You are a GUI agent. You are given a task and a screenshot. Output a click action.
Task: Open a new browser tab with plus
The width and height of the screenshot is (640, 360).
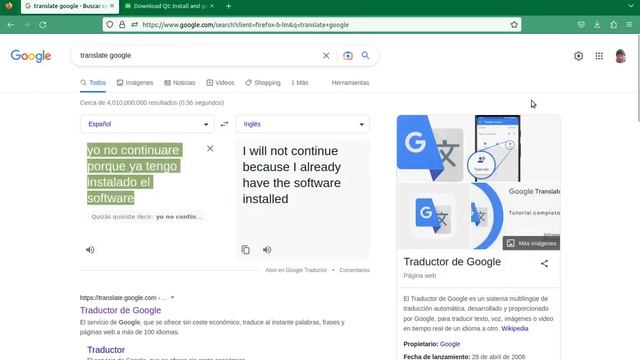229,6
